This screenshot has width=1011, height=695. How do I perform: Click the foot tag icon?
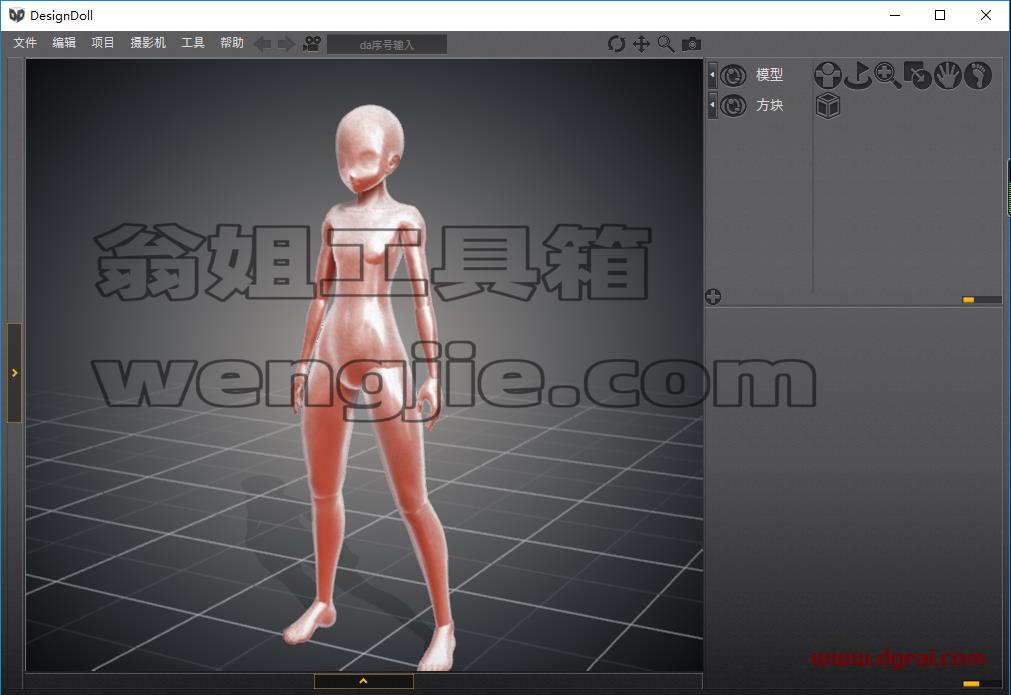point(977,75)
